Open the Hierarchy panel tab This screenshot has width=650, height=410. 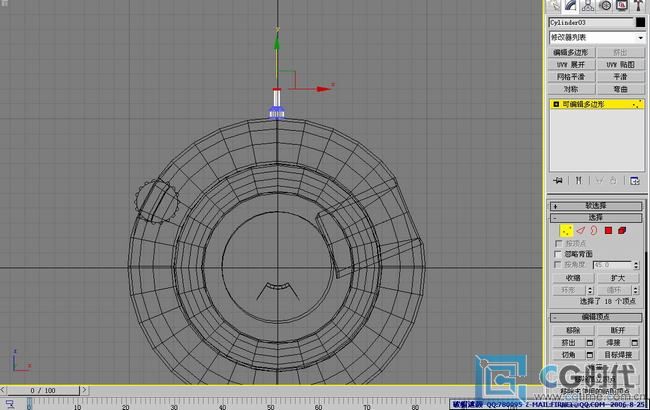(588, 5)
